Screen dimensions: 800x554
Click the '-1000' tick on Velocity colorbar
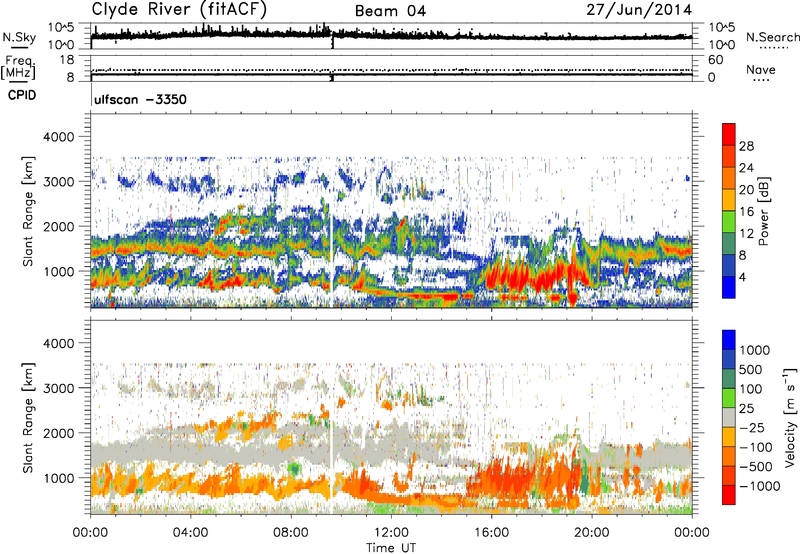pyautogui.click(x=760, y=486)
